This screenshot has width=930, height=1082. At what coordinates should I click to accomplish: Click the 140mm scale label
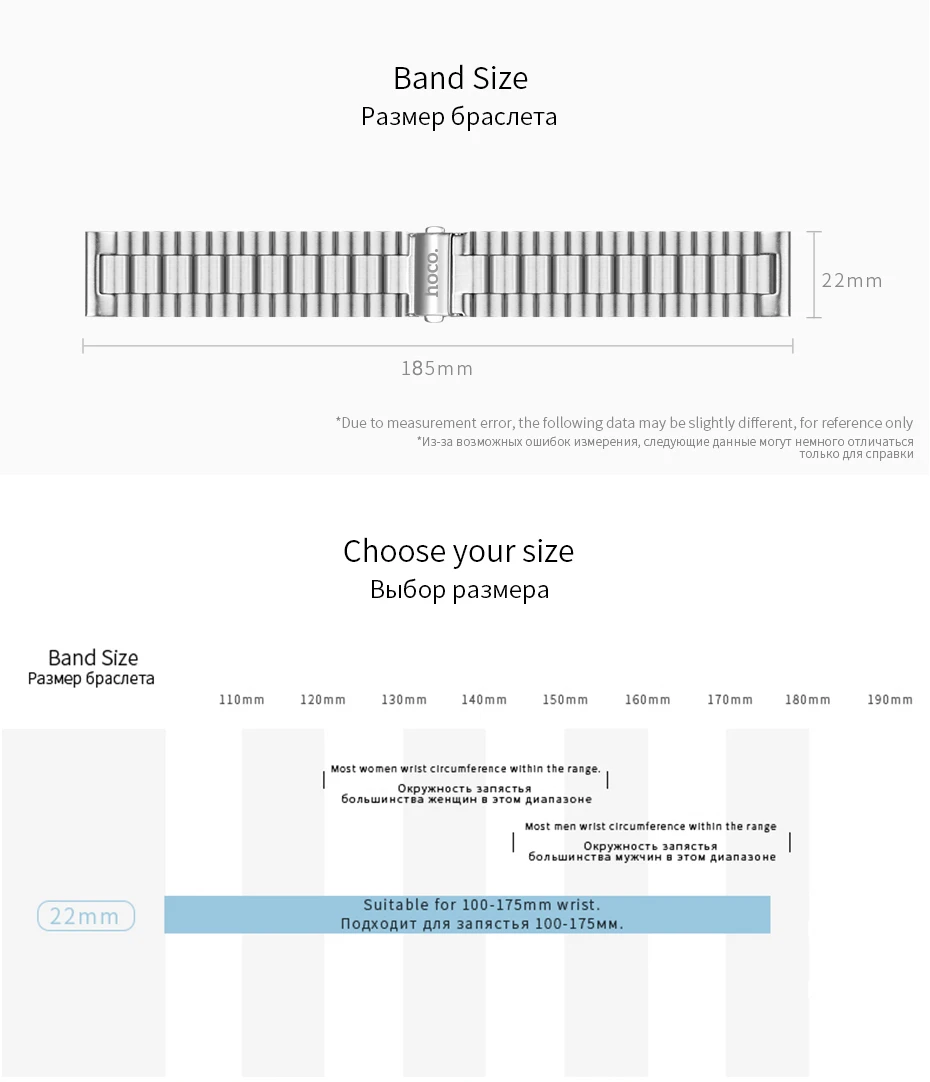click(x=484, y=700)
